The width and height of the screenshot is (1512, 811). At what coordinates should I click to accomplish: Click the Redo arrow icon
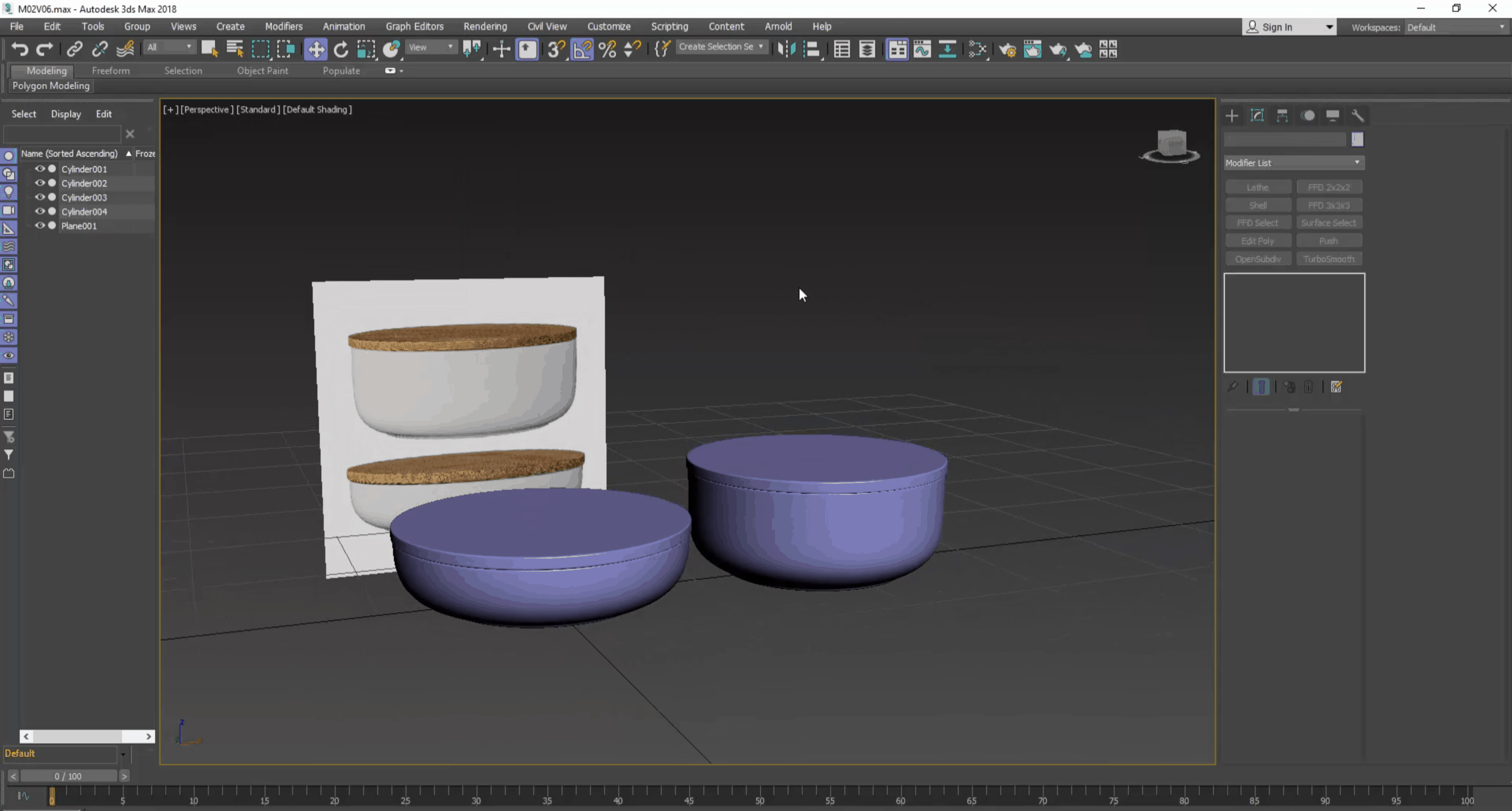pos(45,49)
